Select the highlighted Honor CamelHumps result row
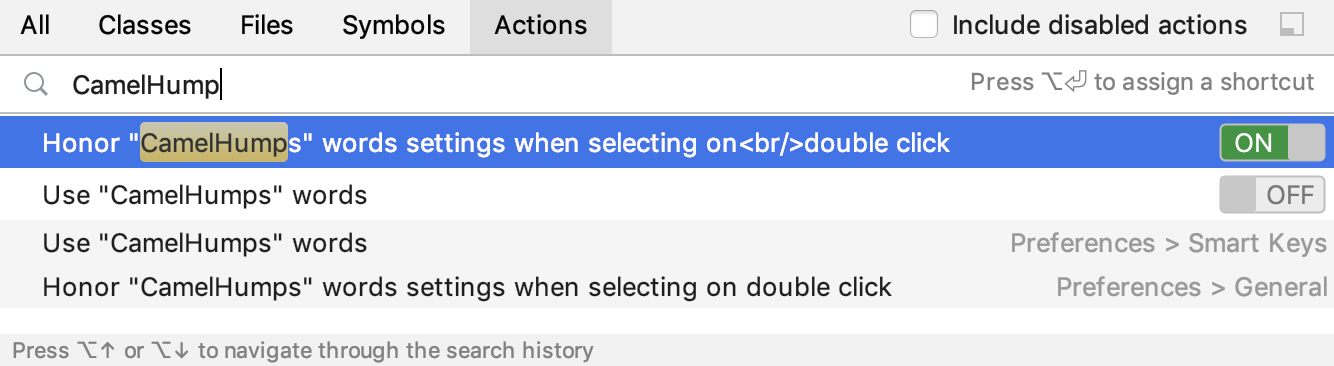Viewport: 1334px width, 366px height. tap(667, 143)
